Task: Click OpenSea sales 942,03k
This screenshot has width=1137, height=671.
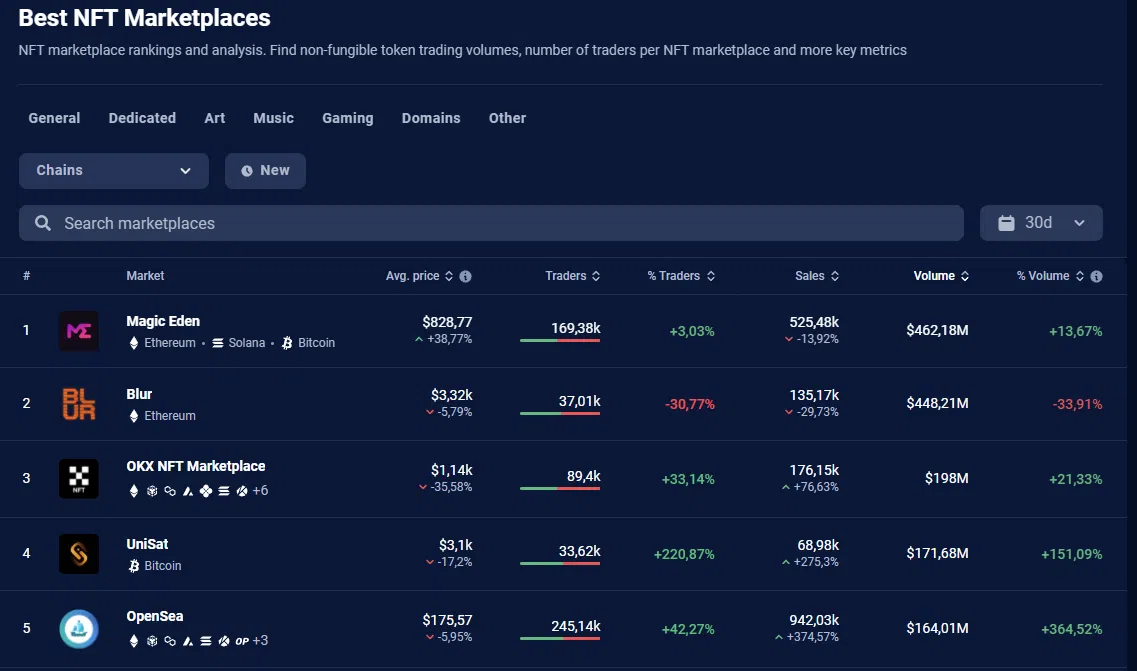Action: tap(814, 620)
